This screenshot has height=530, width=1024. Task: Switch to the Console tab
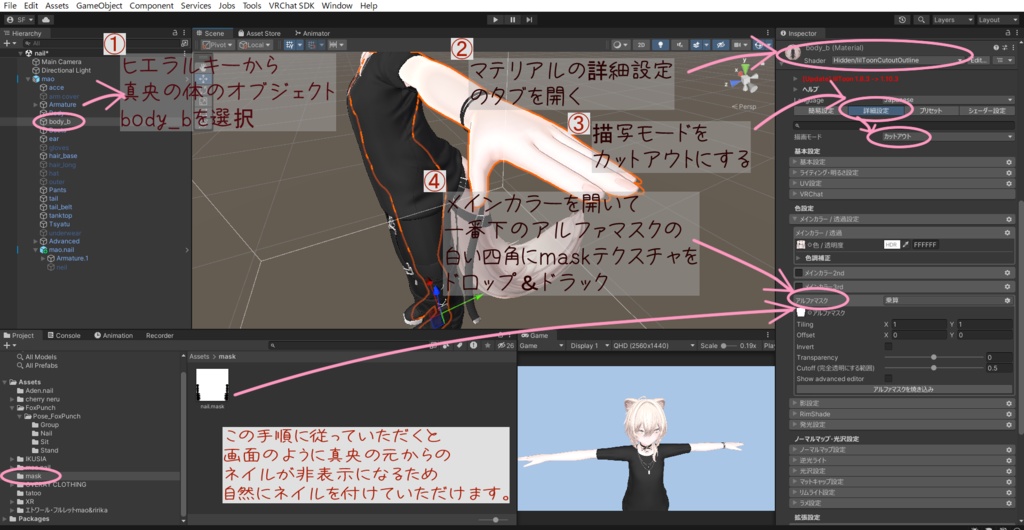pyautogui.click(x=64, y=335)
